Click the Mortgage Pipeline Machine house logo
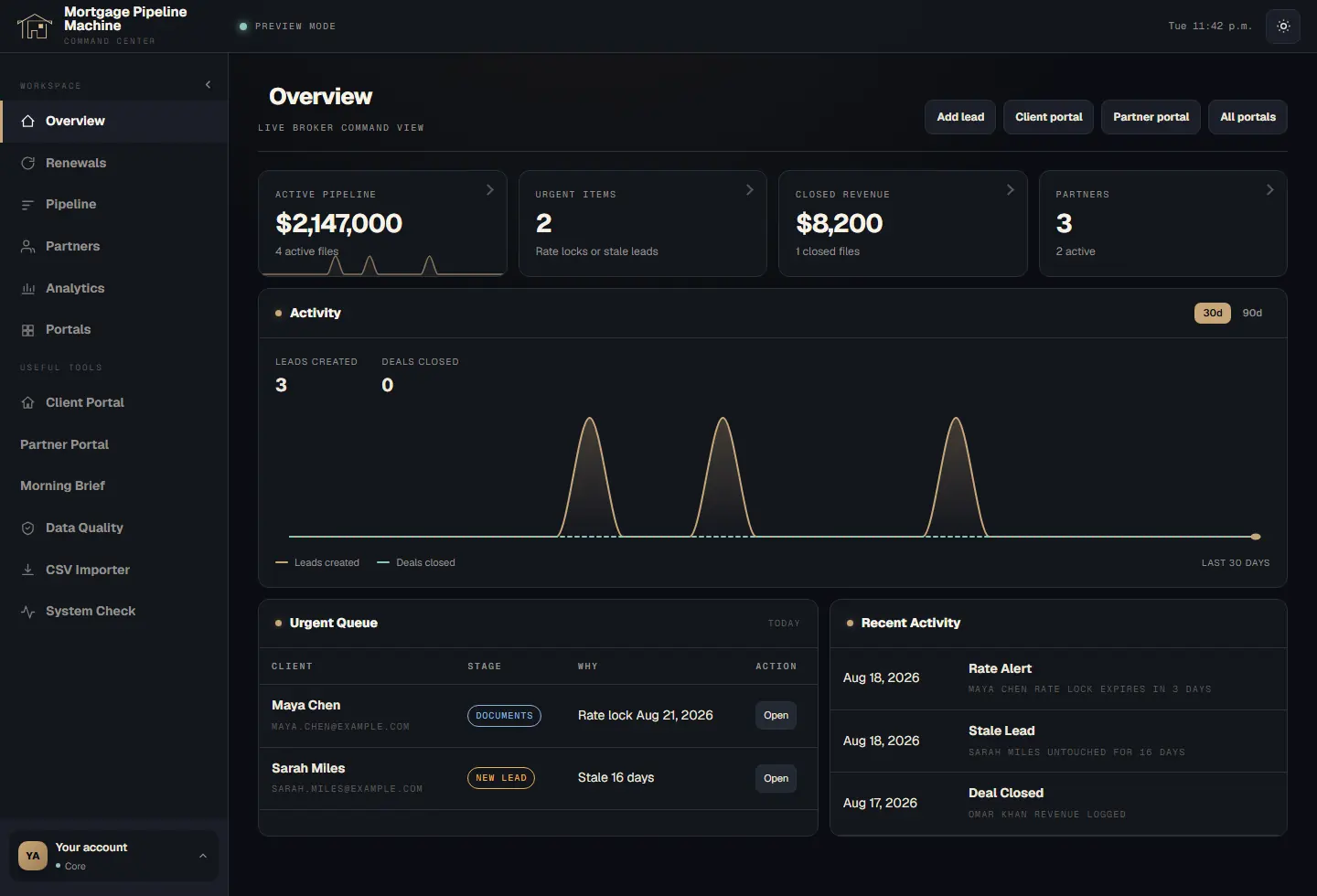Screen dimensions: 1317x896 (x=34, y=27)
